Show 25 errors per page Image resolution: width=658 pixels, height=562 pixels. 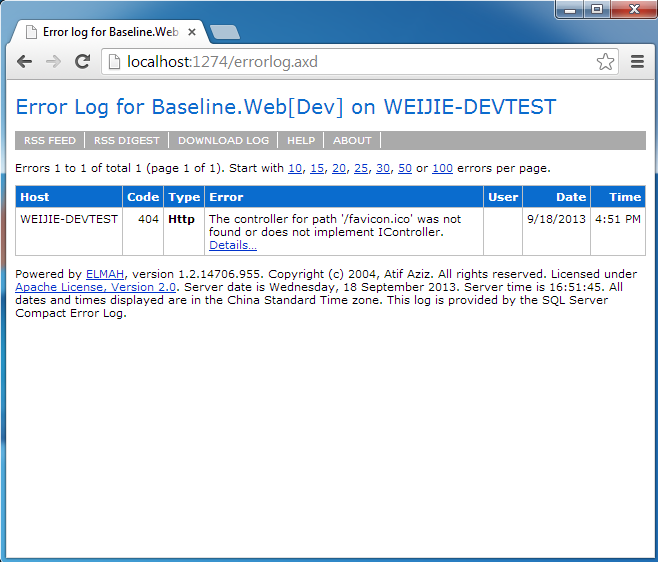click(x=361, y=168)
